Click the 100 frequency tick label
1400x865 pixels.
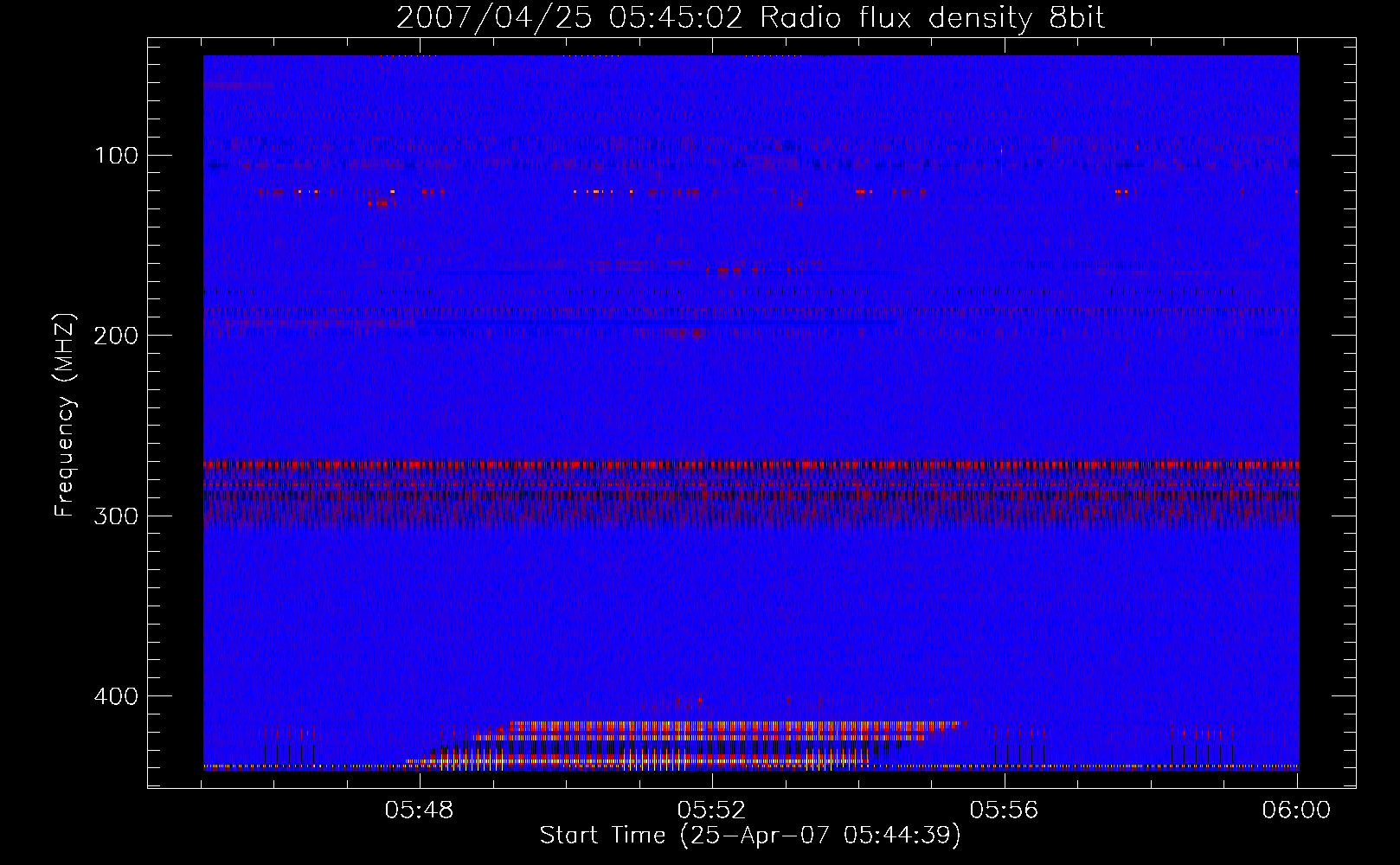point(117,156)
